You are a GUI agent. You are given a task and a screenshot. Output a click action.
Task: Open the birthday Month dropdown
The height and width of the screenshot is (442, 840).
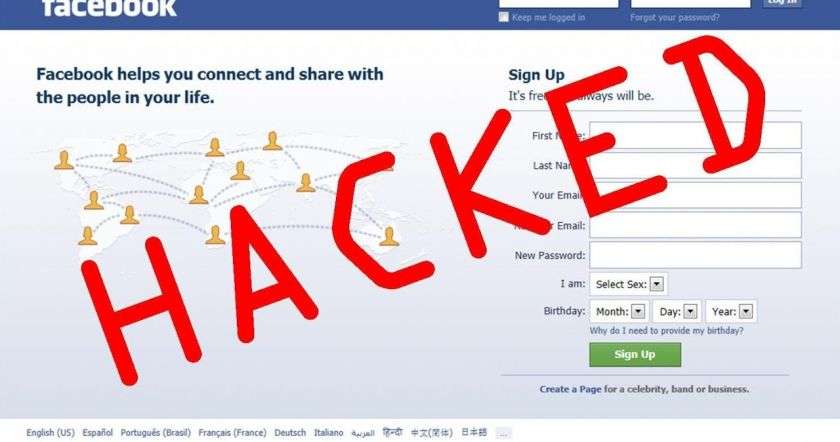point(620,311)
